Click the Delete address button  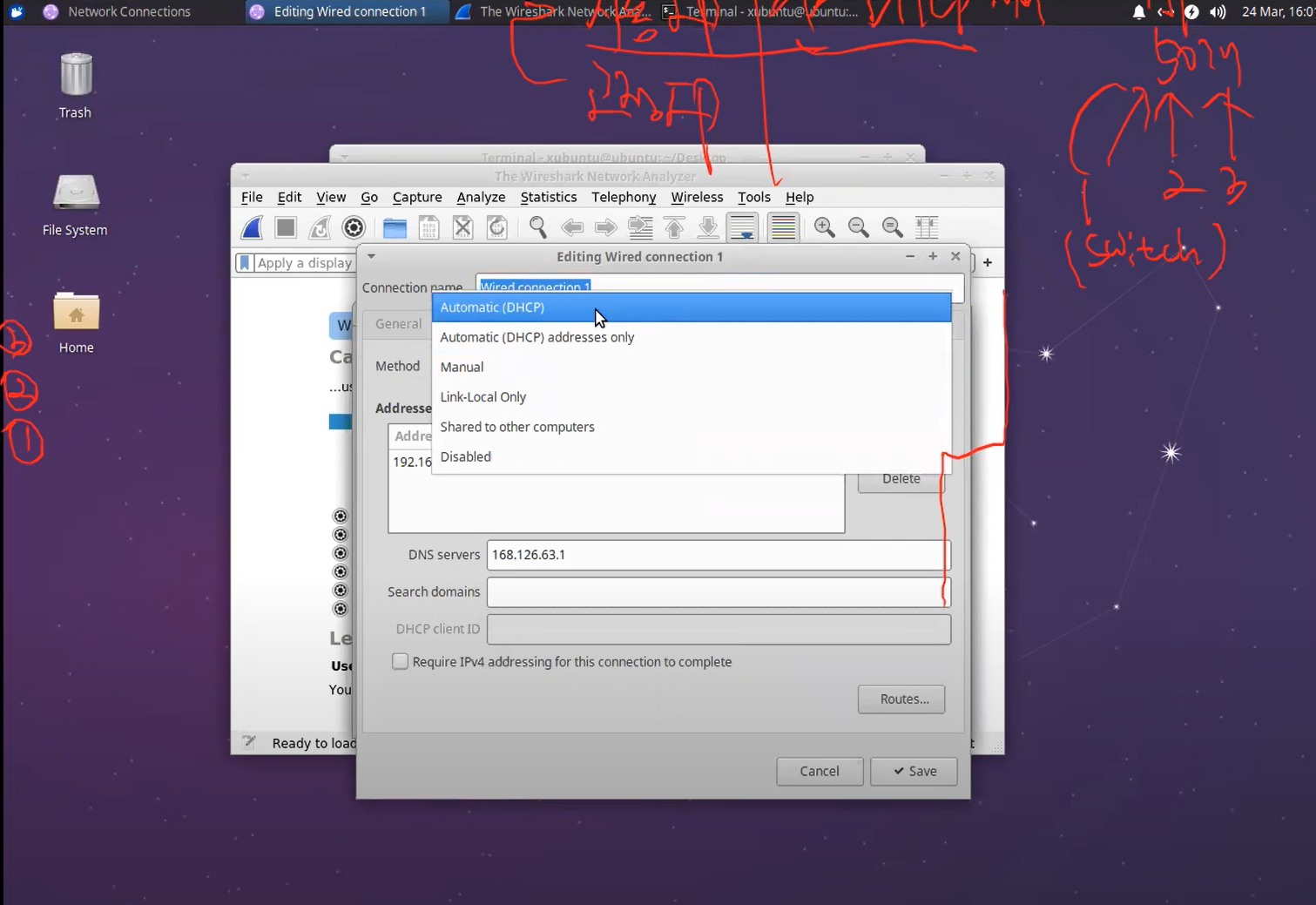[901, 479]
